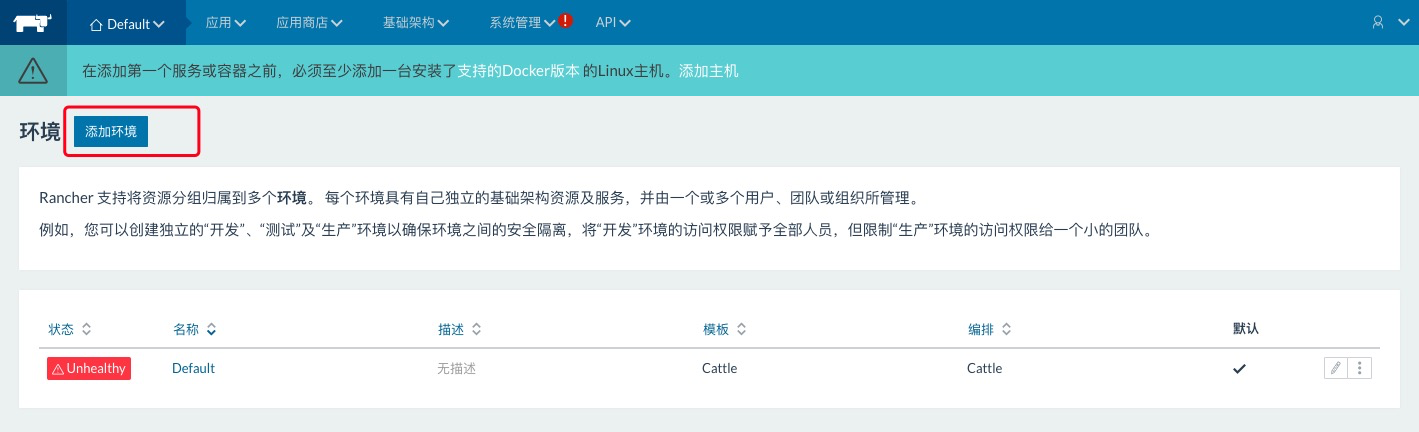The width and height of the screenshot is (1419, 432).
Task: Click the warning triangle in the banner
Action: pos(33,70)
